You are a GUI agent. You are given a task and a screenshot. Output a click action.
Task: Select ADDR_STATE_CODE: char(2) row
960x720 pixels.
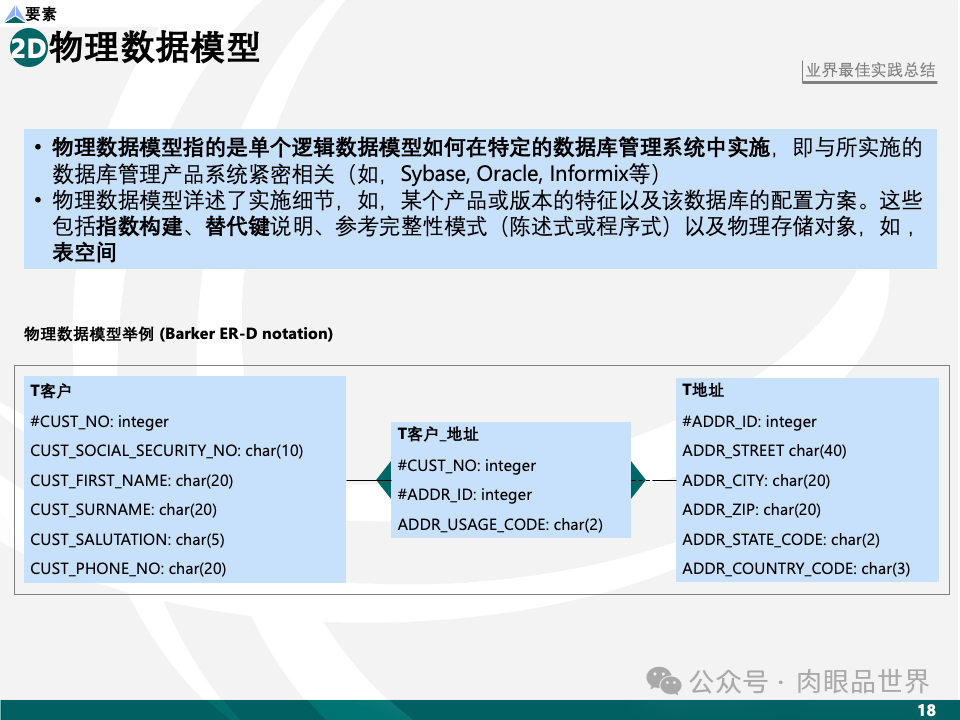point(781,539)
